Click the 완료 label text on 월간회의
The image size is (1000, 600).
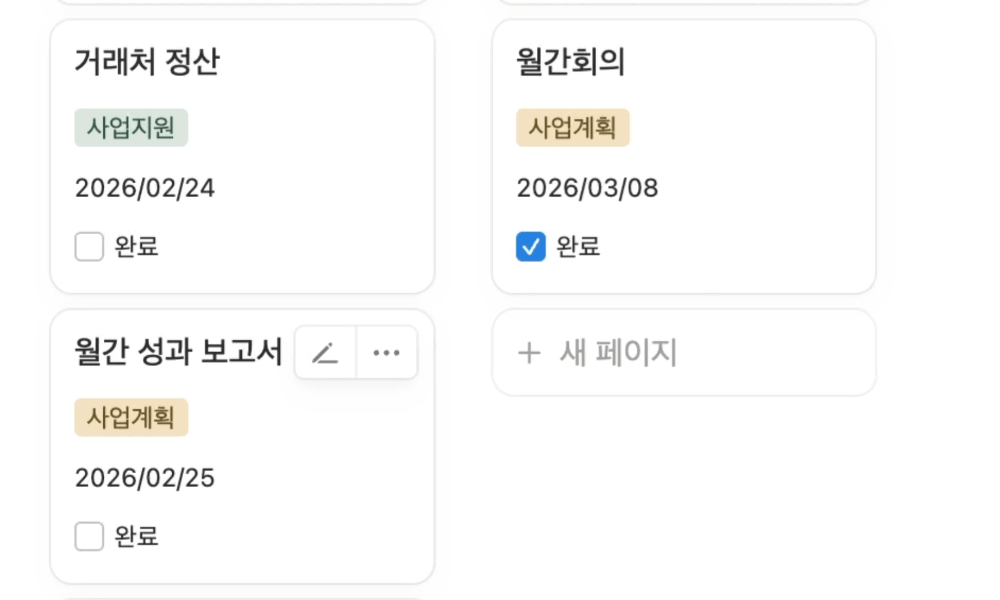(x=579, y=246)
